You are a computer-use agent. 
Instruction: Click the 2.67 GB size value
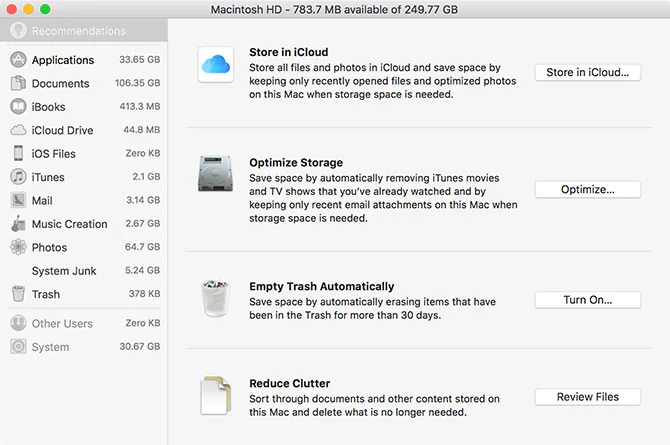tap(143, 224)
